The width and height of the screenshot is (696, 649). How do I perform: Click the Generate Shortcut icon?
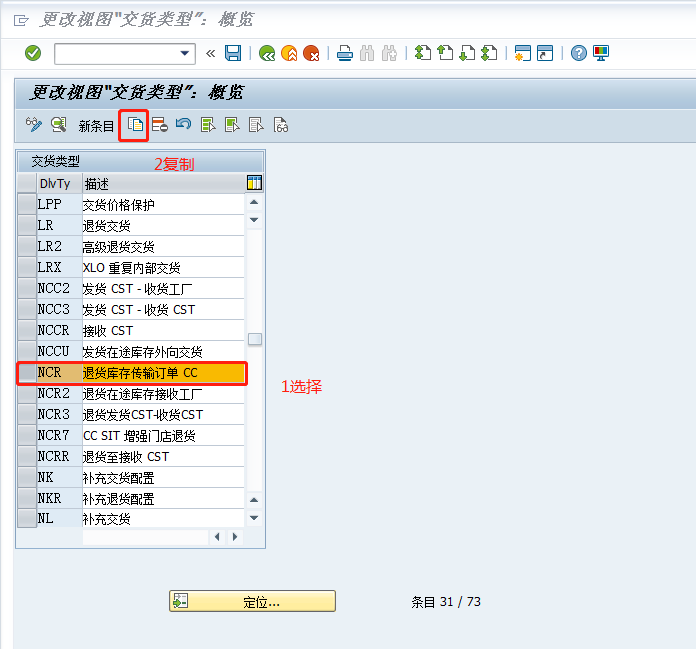point(545,53)
